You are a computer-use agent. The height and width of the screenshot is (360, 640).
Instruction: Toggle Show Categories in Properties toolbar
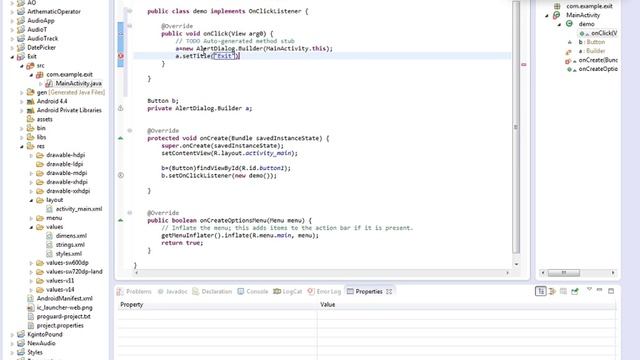(x=541, y=291)
